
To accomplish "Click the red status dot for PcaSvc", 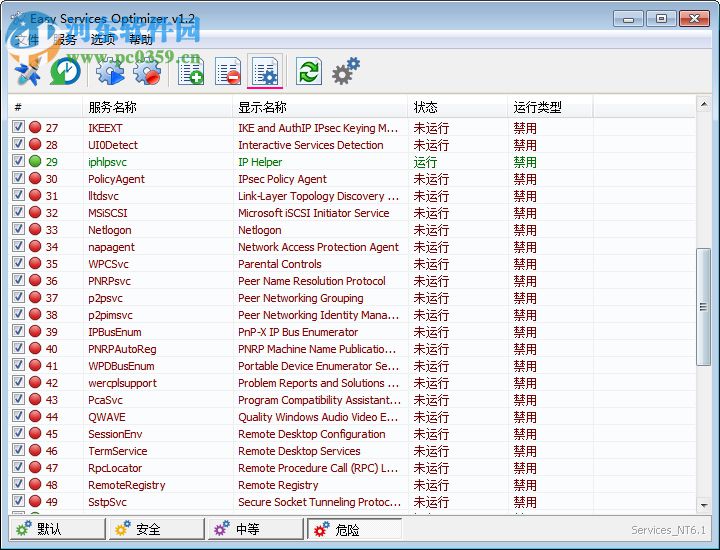I will point(35,399).
